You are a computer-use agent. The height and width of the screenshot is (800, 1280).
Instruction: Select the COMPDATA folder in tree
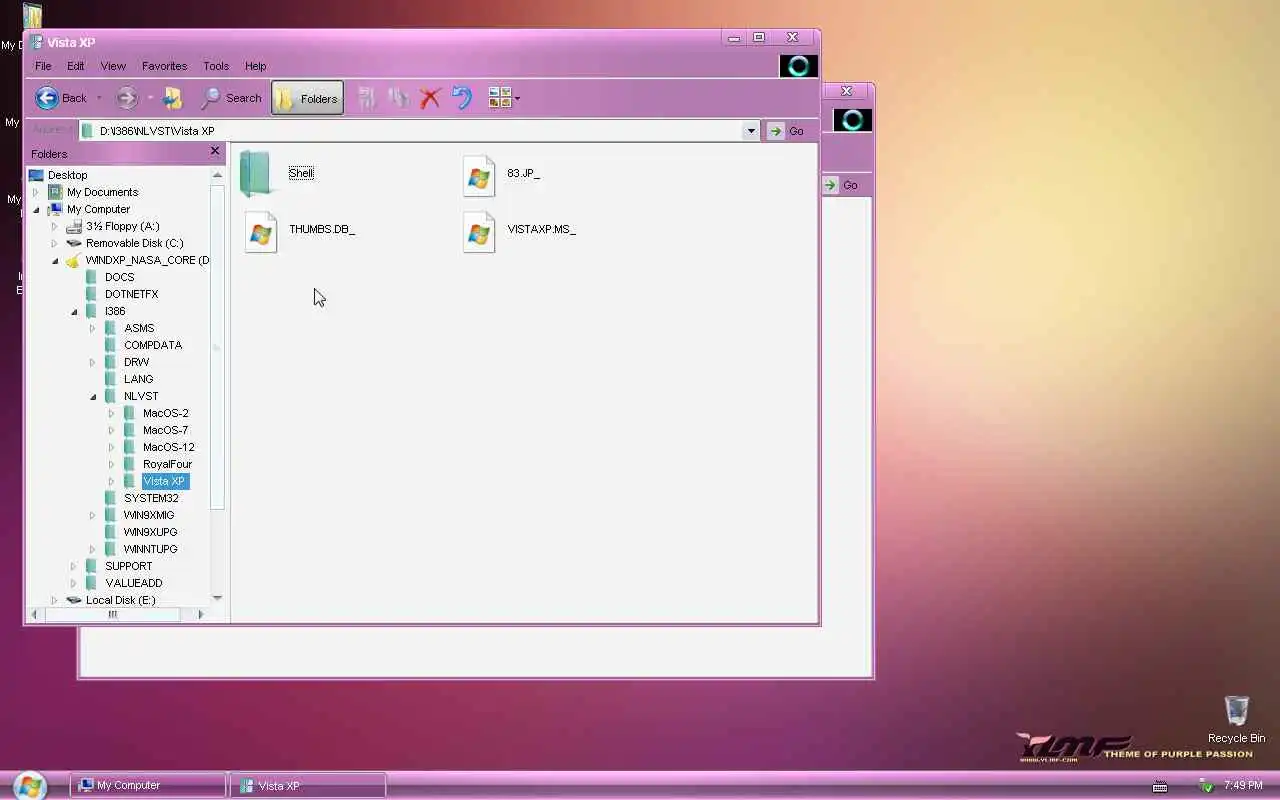152,345
